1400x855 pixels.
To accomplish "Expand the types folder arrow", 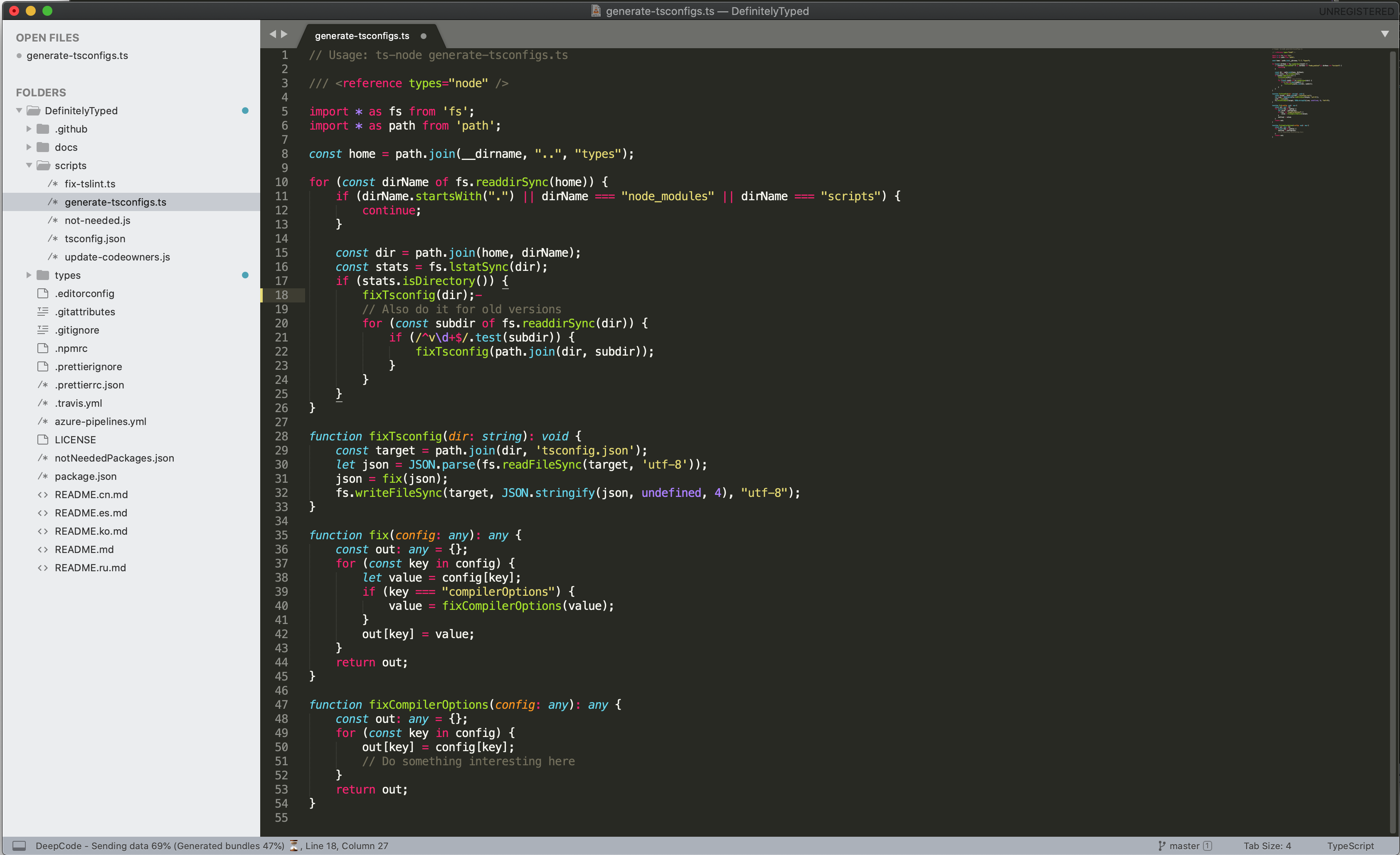I will [28, 275].
